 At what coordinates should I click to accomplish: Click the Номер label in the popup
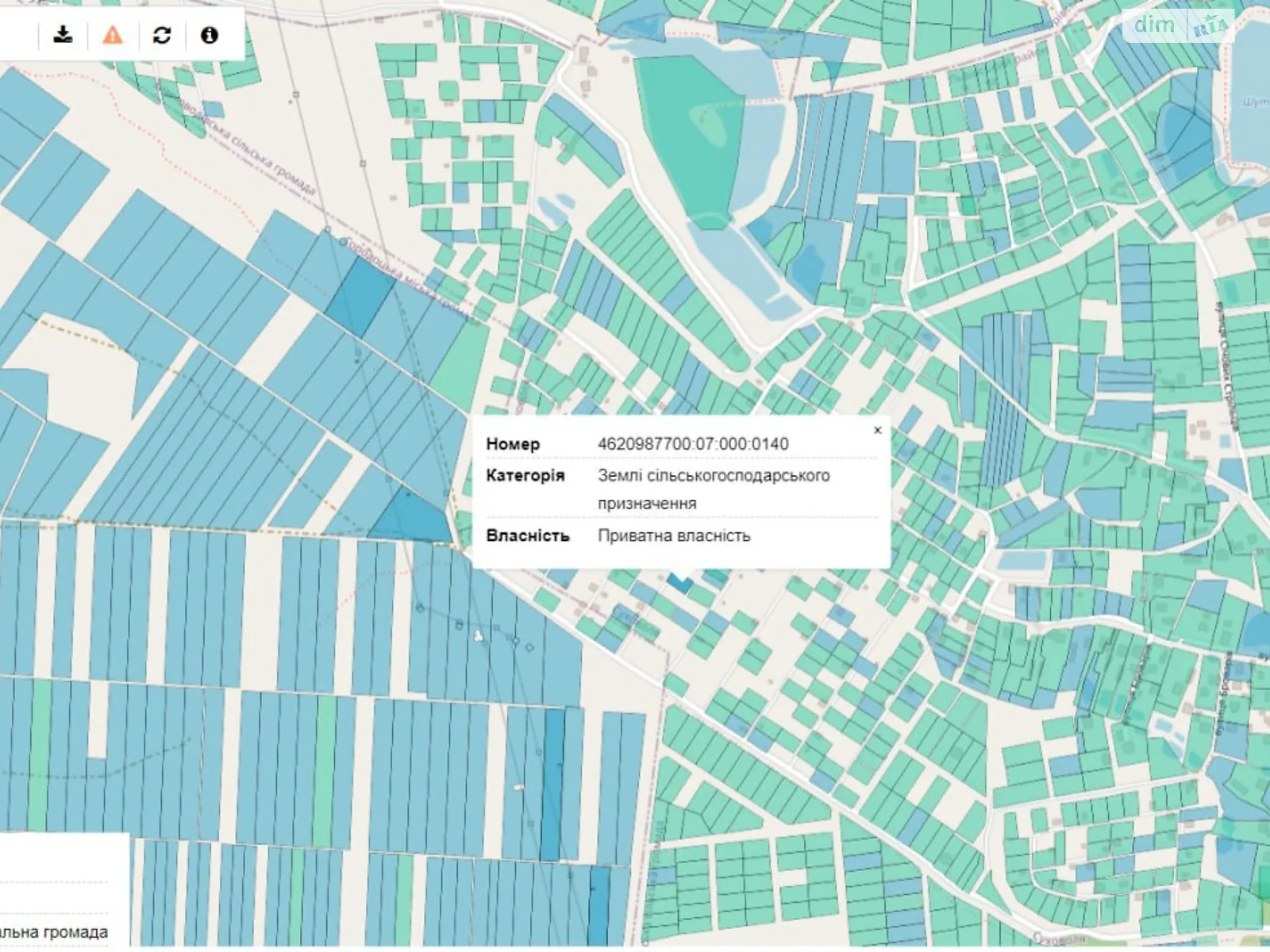(513, 444)
